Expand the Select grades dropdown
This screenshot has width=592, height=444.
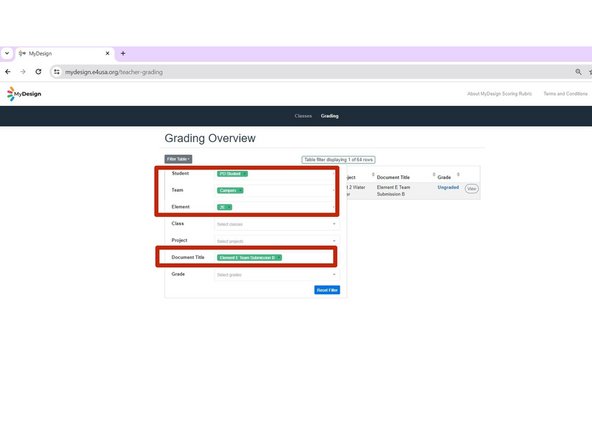click(x=276, y=274)
